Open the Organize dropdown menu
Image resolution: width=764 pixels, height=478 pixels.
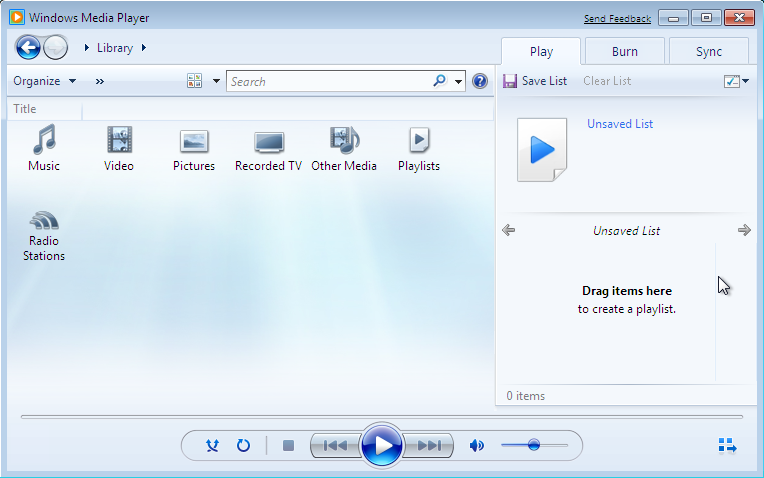(x=44, y=81)
